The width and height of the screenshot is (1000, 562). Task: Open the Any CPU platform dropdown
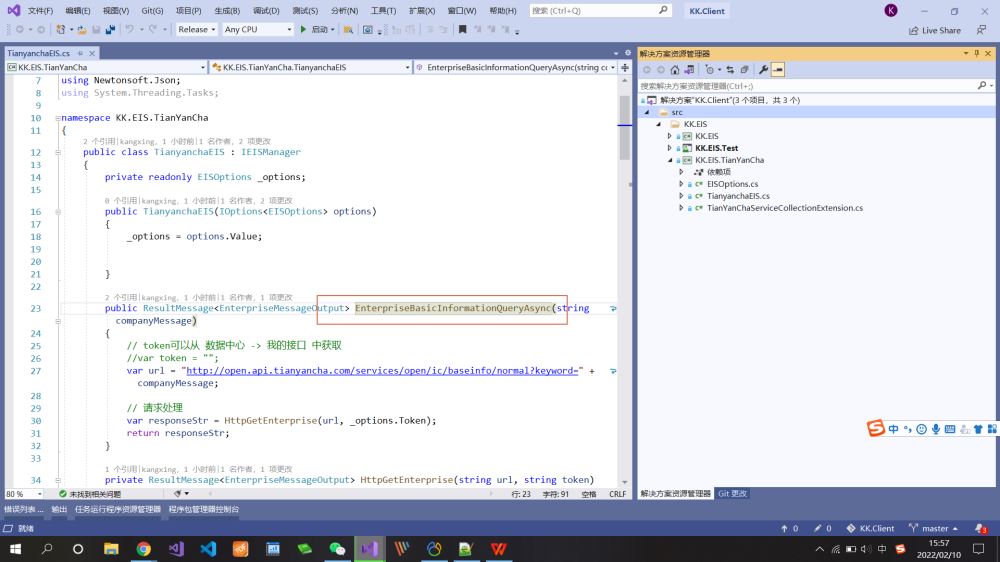(258, 29)
